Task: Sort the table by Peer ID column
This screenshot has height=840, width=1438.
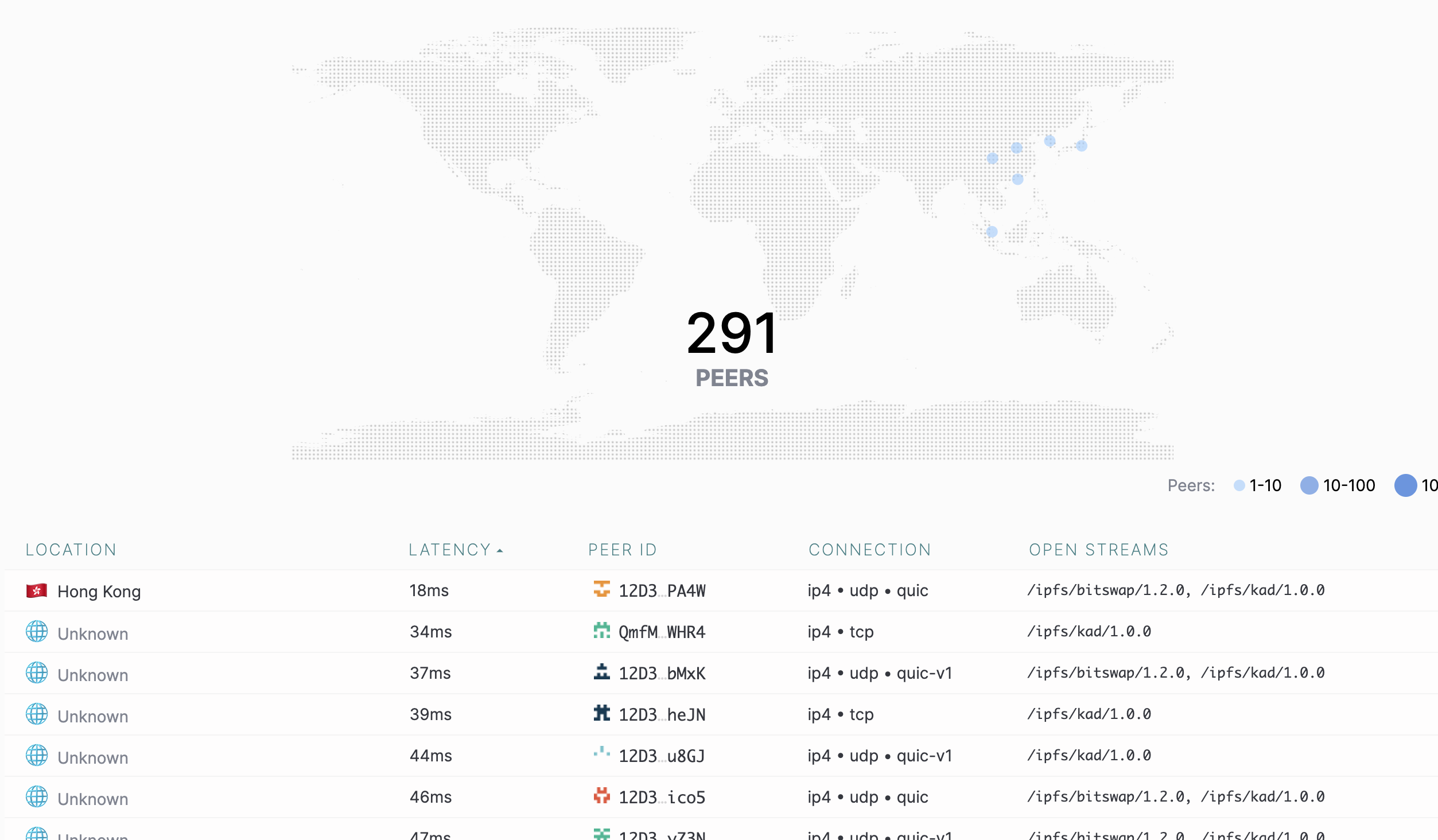Action: [623, 550]
